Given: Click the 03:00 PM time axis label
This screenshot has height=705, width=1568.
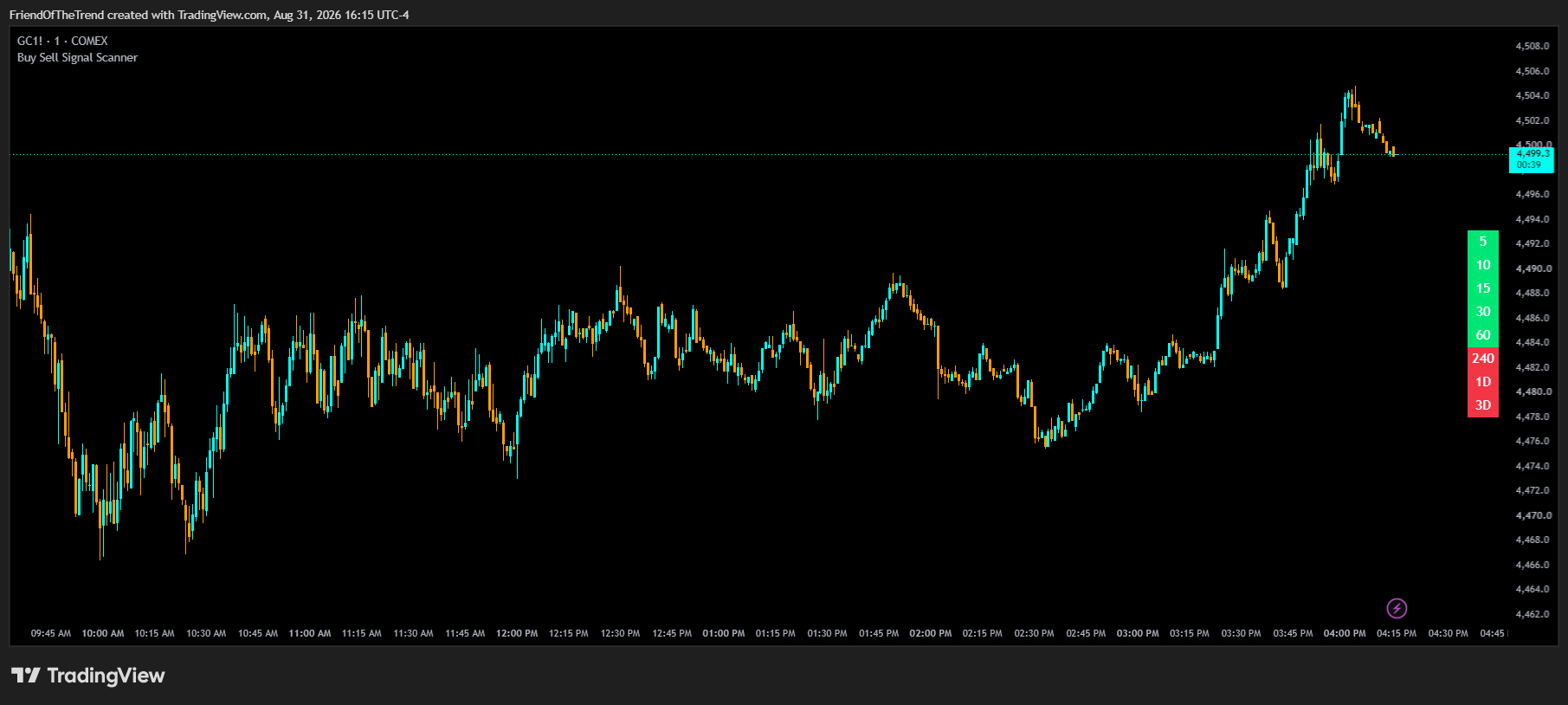Looking at the screenshot, I should pyautogui.click(x=1138, y=633).
